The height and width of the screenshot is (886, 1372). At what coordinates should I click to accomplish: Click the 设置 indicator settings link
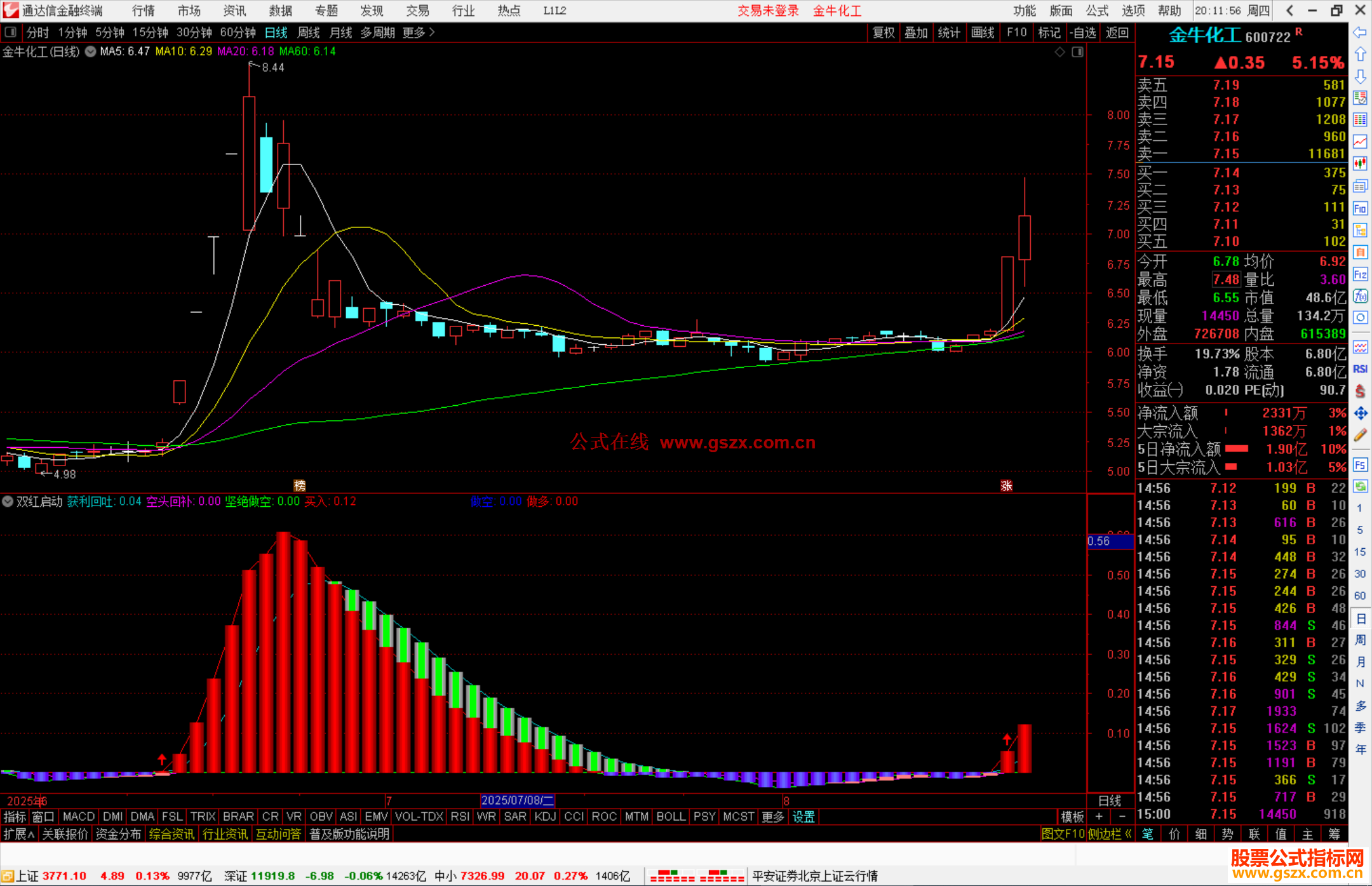804,817
